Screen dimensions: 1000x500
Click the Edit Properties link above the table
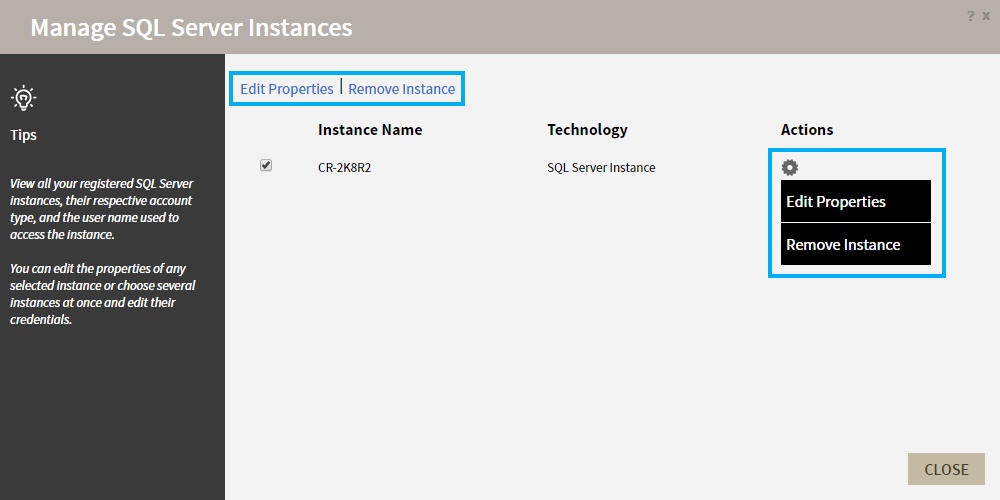tap(287, 89)
